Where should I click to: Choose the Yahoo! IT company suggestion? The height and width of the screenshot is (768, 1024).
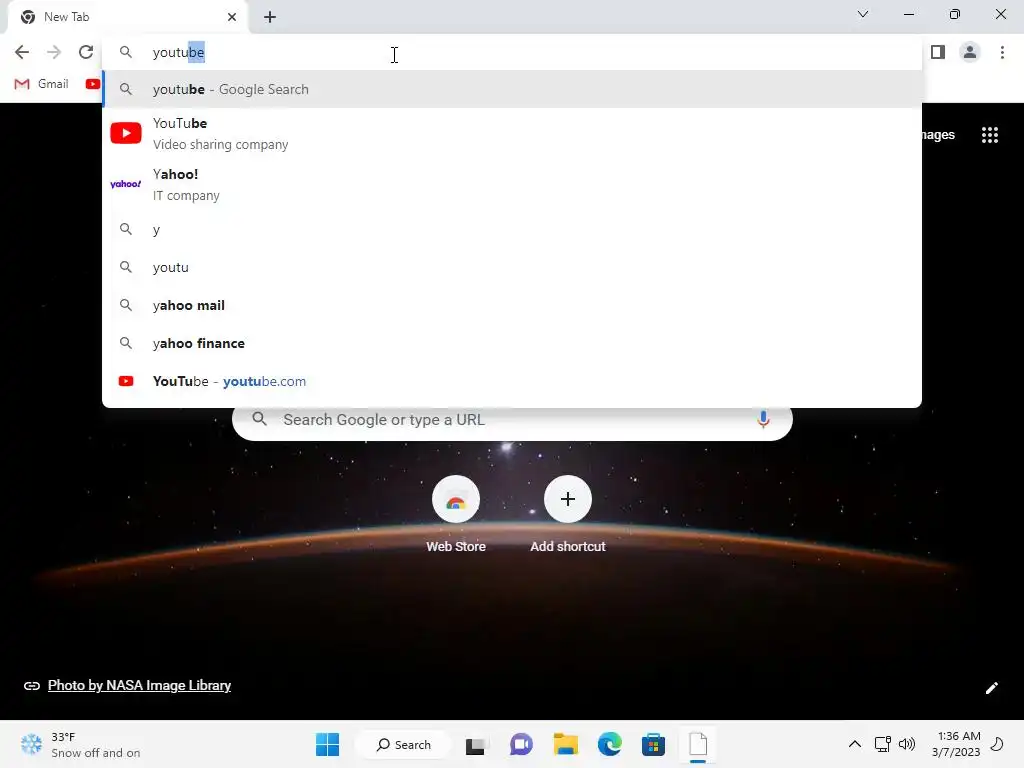coord(512,184)
